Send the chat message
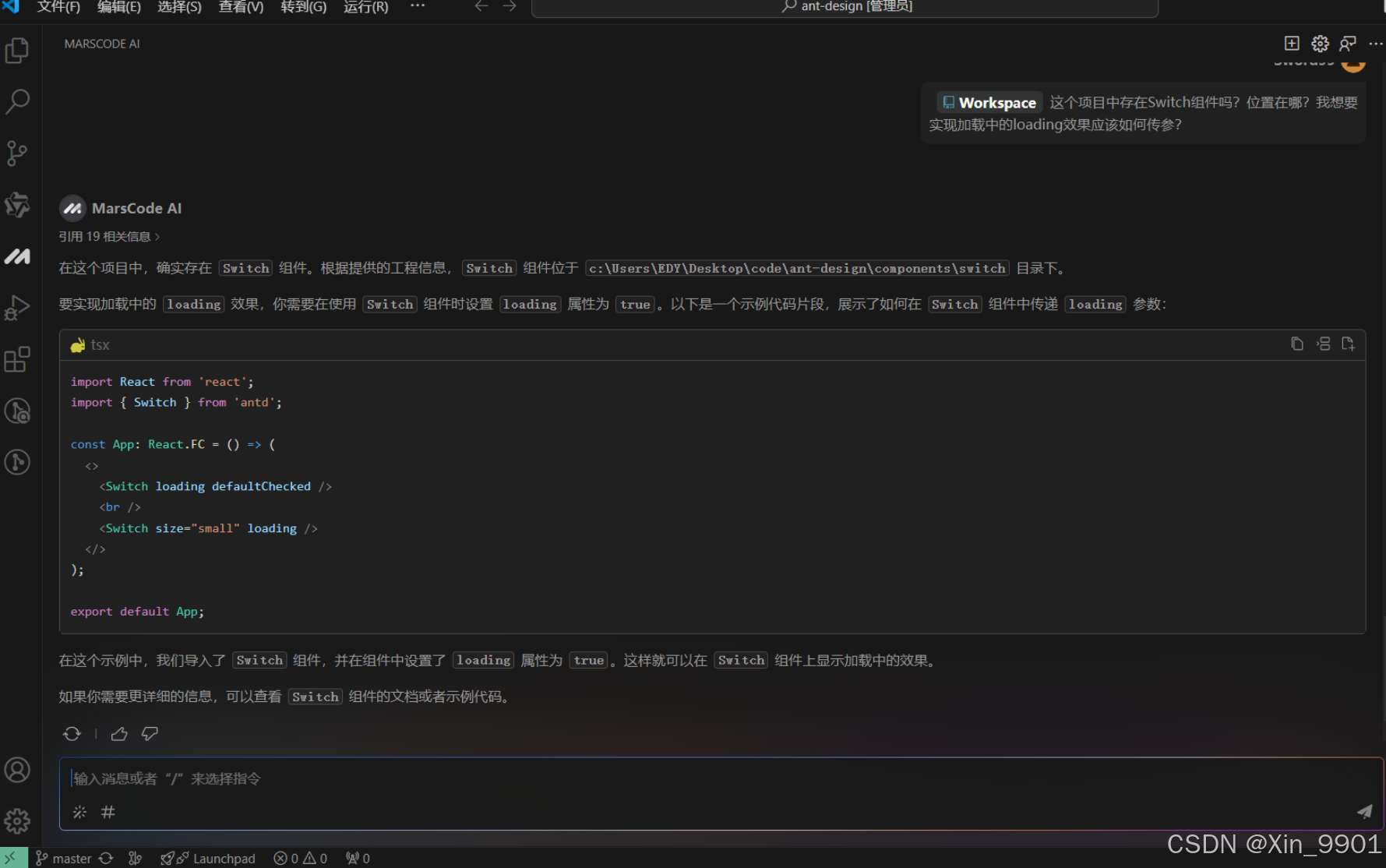 1364,812
